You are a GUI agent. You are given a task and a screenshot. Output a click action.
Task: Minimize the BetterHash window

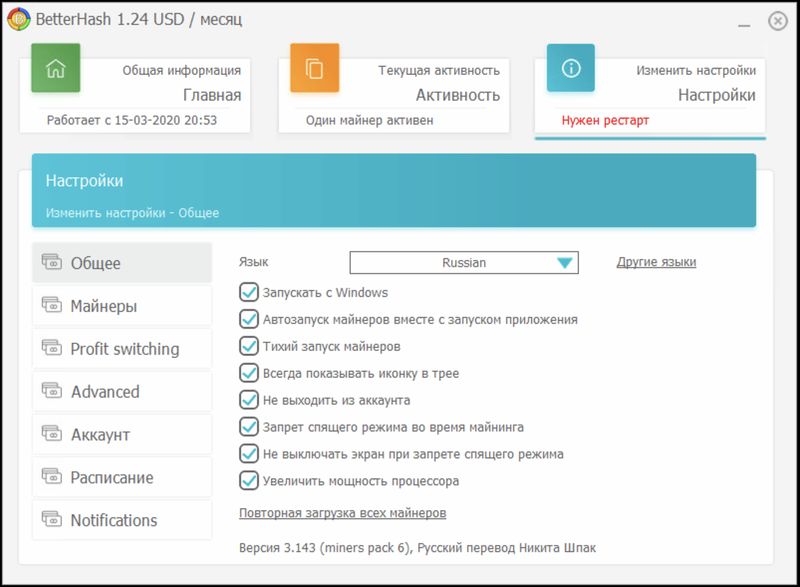tap(742, 21)
